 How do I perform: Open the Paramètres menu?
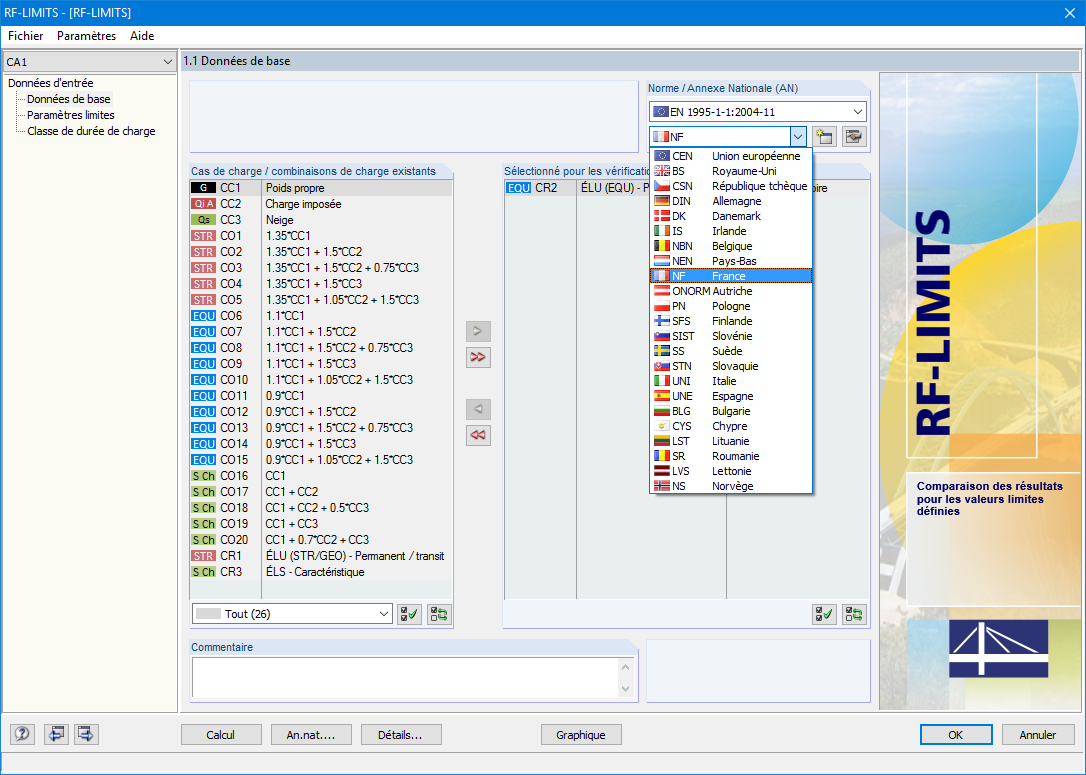[87, 36]
